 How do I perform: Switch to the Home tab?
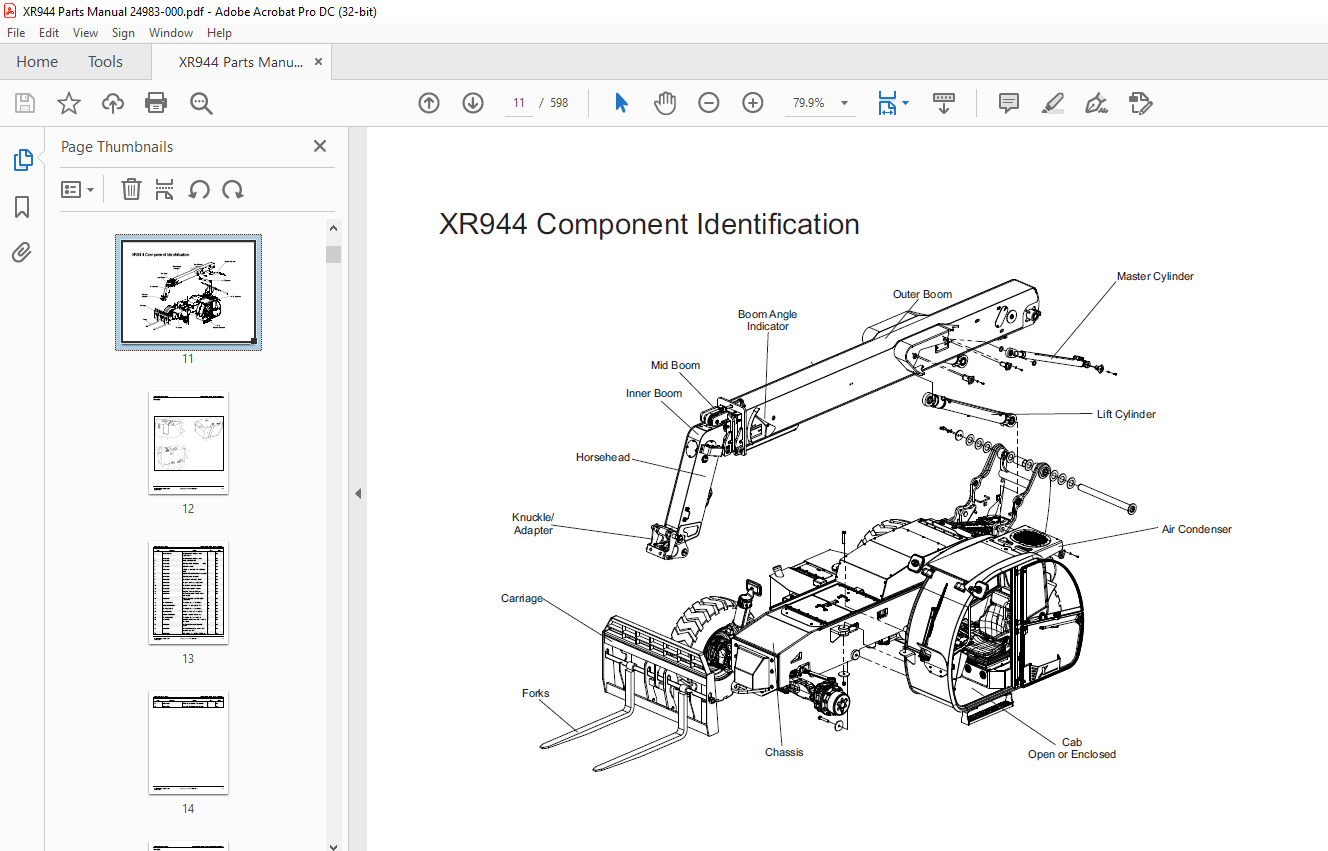37,62
